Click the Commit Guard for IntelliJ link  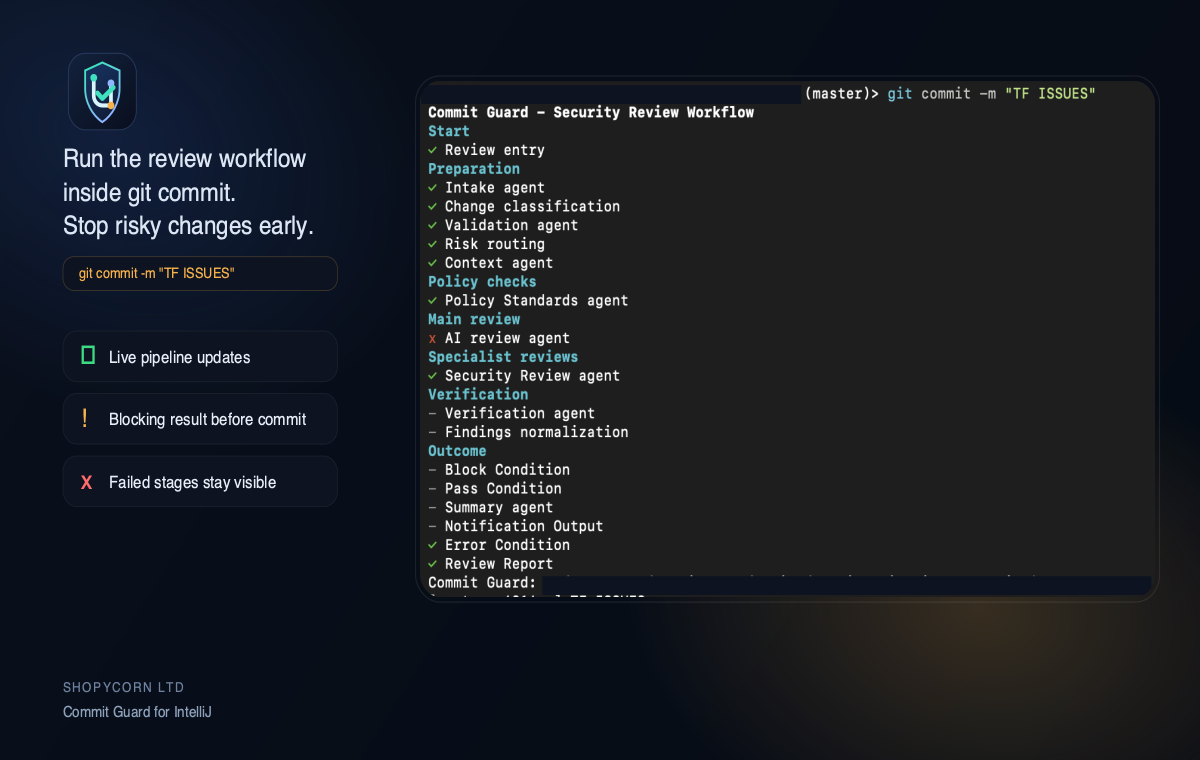click(x=137, y=712)
